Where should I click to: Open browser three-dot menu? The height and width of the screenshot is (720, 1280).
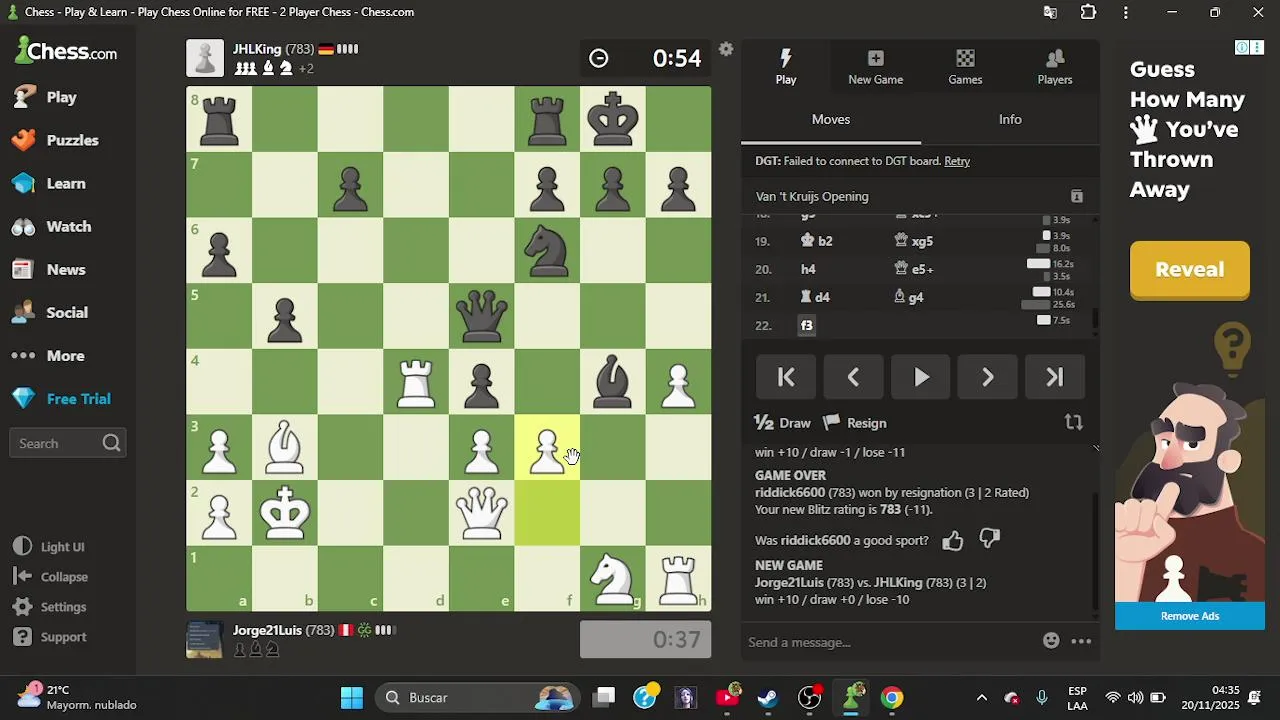(x=1126, y=12)
